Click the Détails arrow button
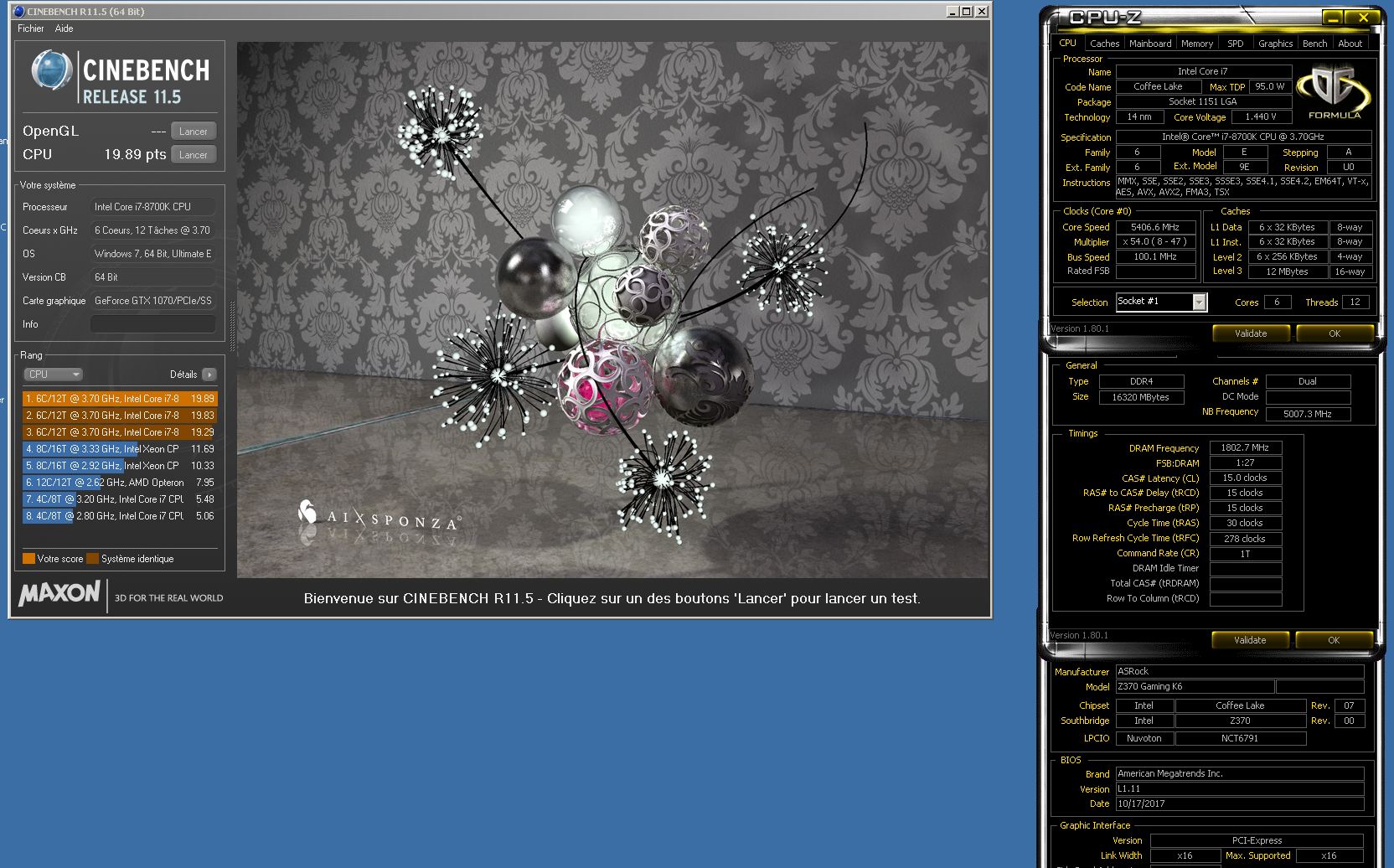 (x=209, y=375)
